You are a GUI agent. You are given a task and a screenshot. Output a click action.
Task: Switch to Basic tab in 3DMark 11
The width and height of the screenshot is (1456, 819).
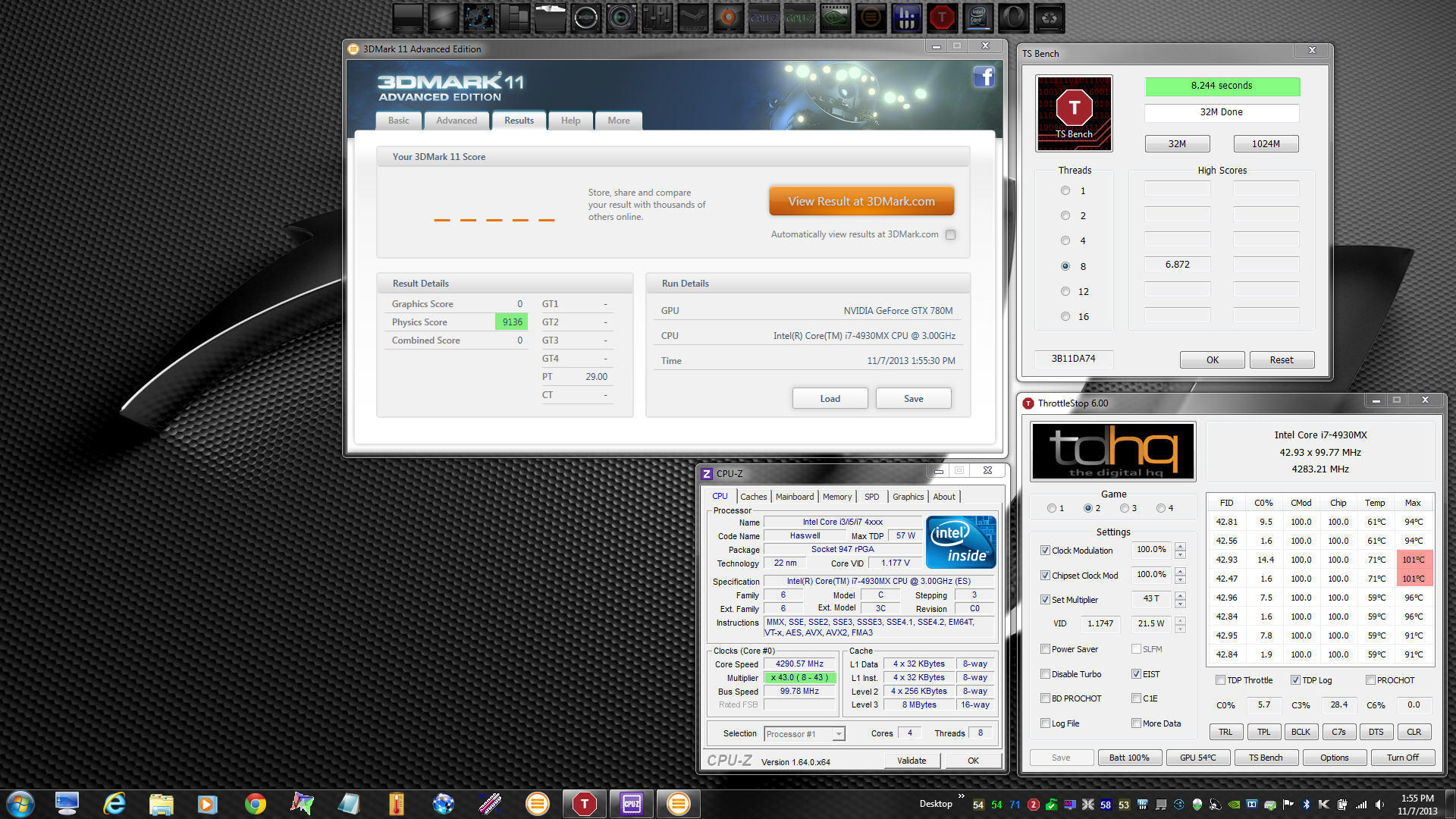click(398, 121)
